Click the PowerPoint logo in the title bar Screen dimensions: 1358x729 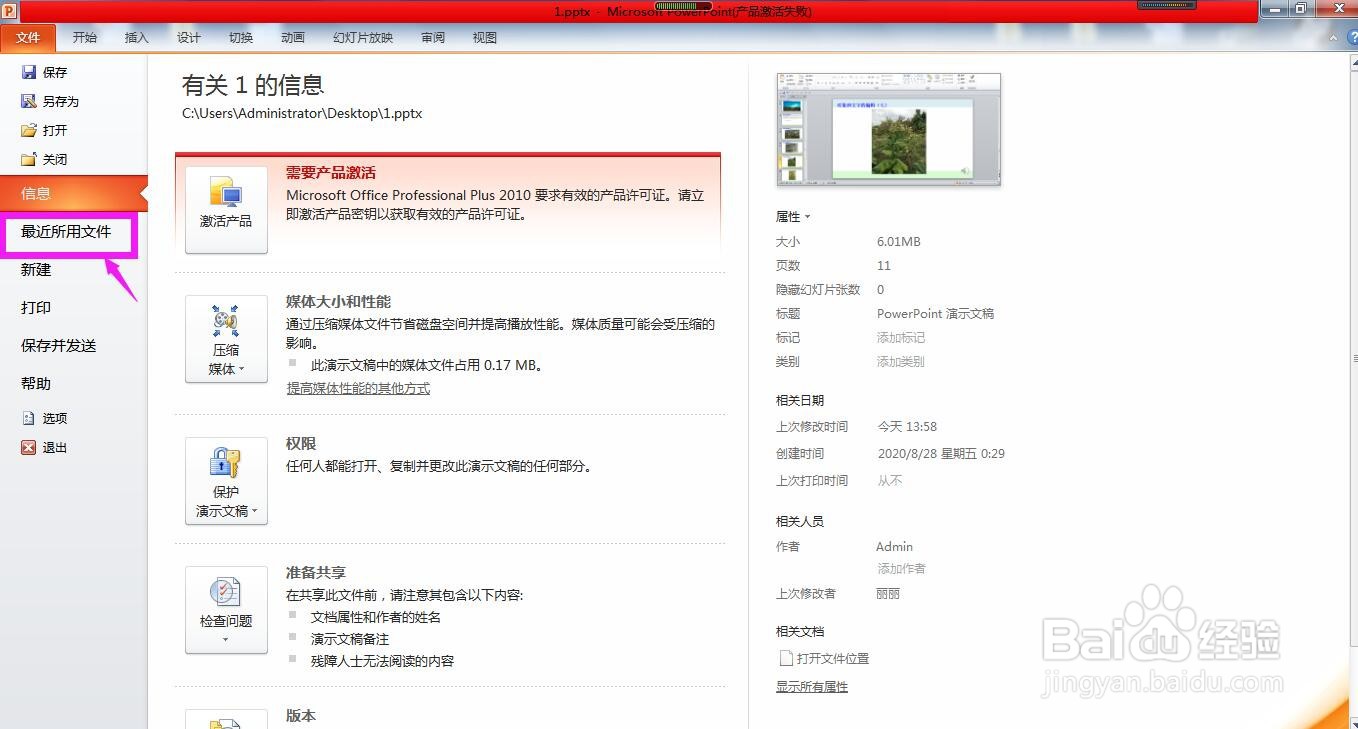(9, 10)
